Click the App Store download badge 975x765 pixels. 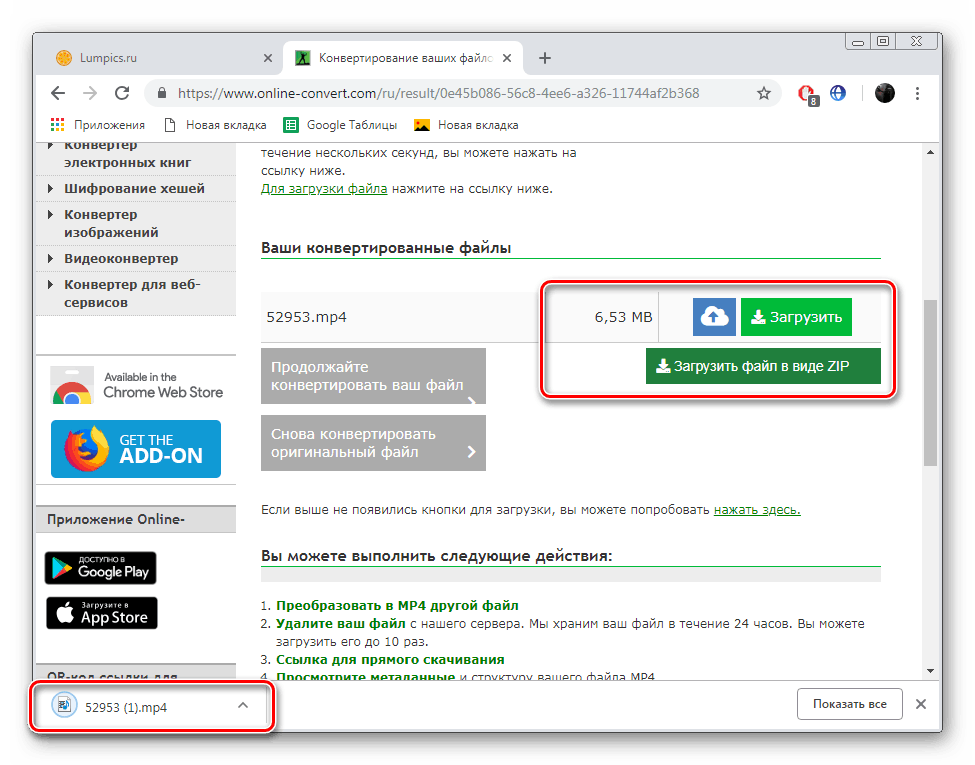[101, 614]
